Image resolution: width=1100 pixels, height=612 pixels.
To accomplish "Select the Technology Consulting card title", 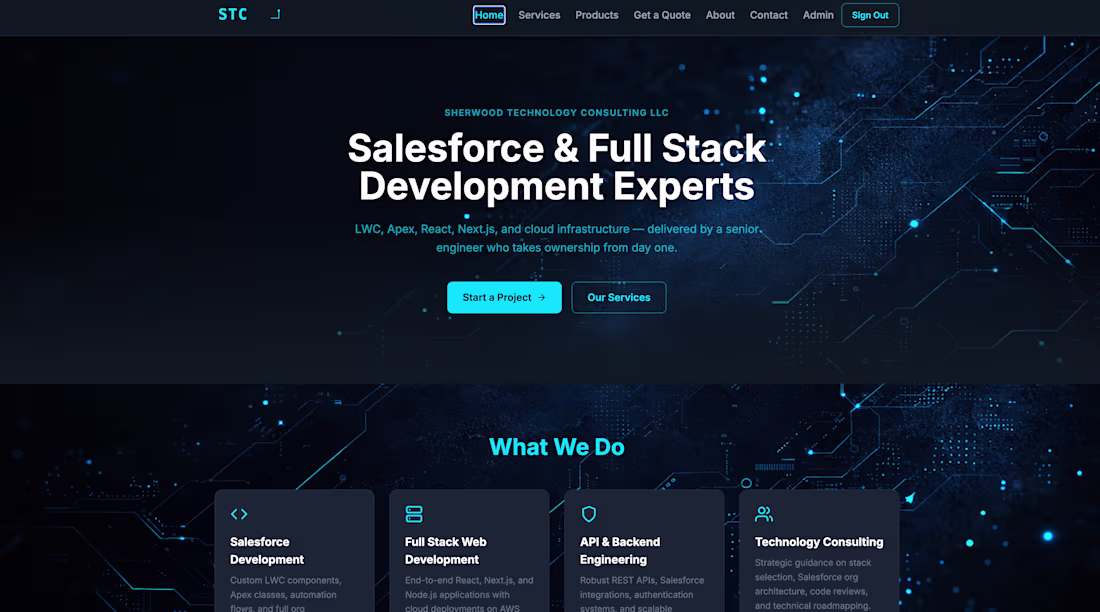I will [819, 542].
